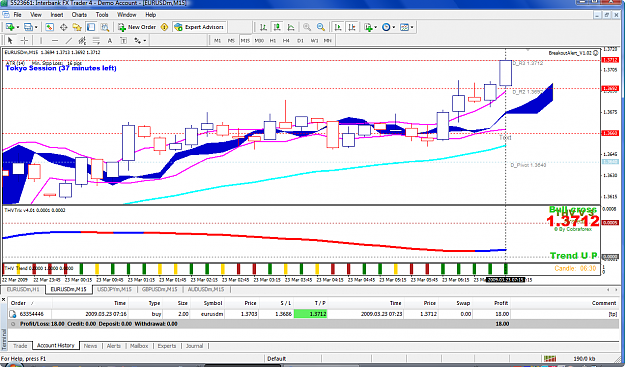This screenshot has width=625, height=367.
Task: Click the Periods clock icon
Action: click(386, 27)
